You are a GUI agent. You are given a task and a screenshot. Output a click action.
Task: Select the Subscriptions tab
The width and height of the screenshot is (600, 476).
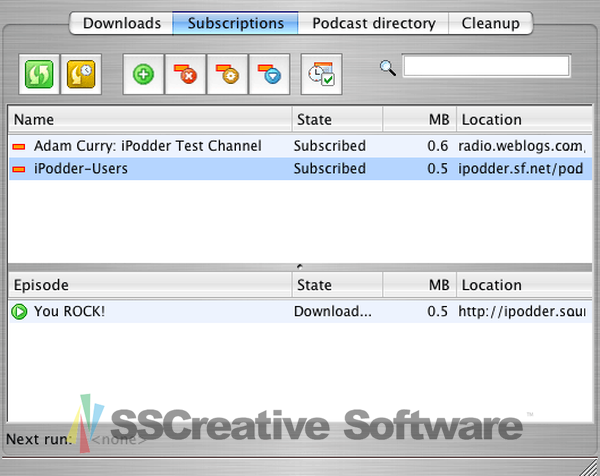click(x=235, y=23)
